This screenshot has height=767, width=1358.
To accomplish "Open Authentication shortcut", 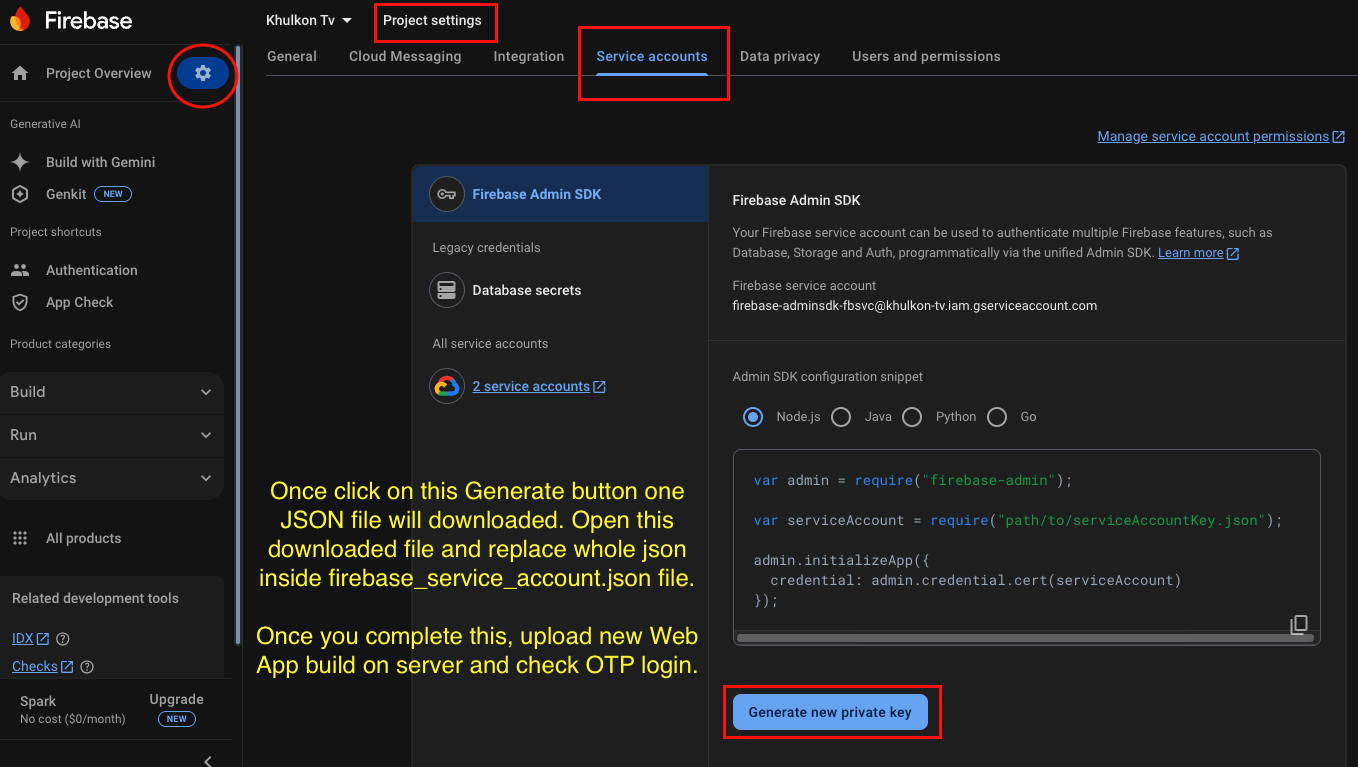I will click(x=91, y=270).
